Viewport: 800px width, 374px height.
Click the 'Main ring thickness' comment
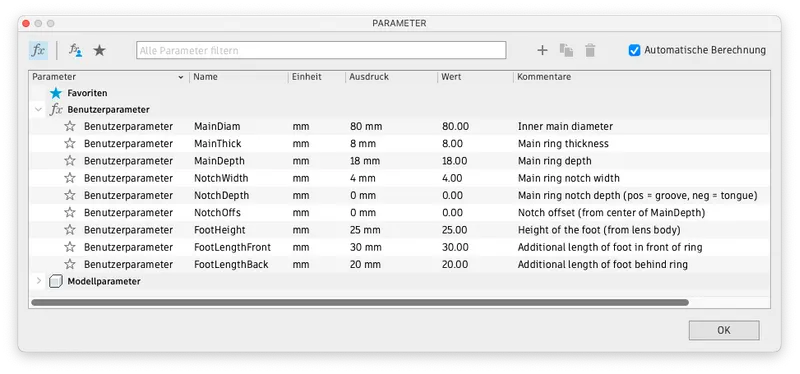(x=563, y=143)
